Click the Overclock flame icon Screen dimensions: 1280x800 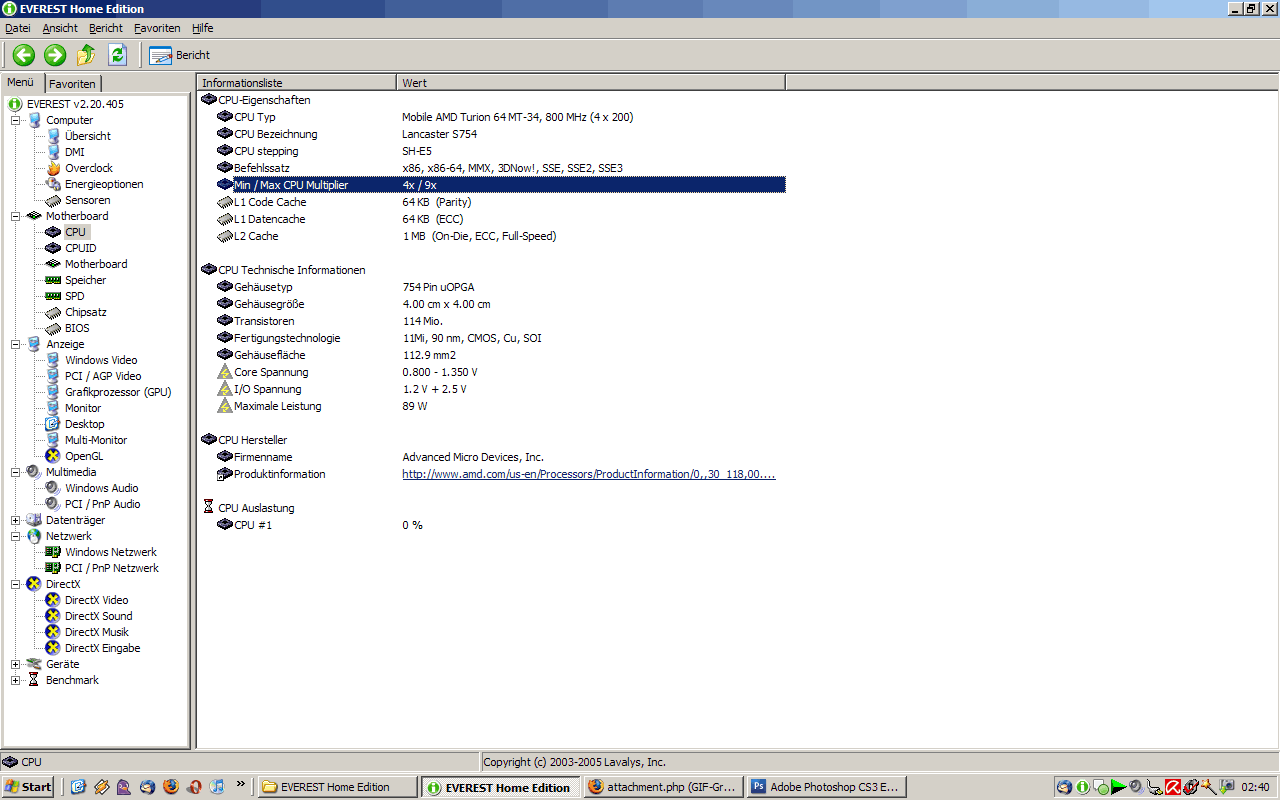[53, 168]
